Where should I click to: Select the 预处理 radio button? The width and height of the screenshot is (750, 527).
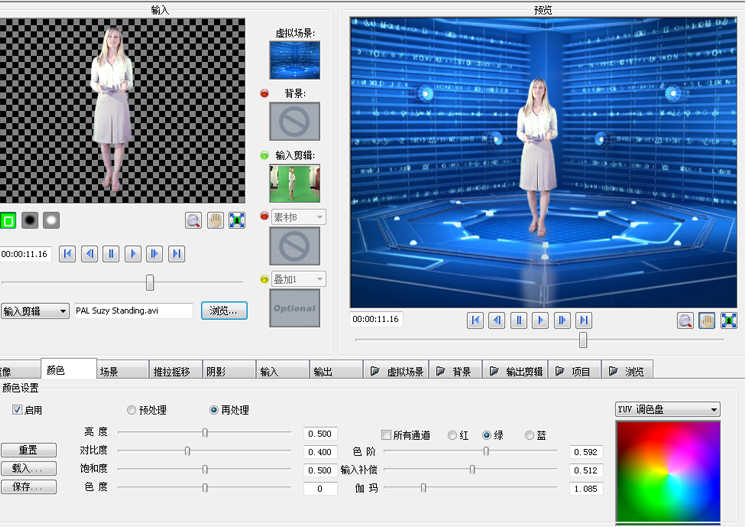point(132,410)
